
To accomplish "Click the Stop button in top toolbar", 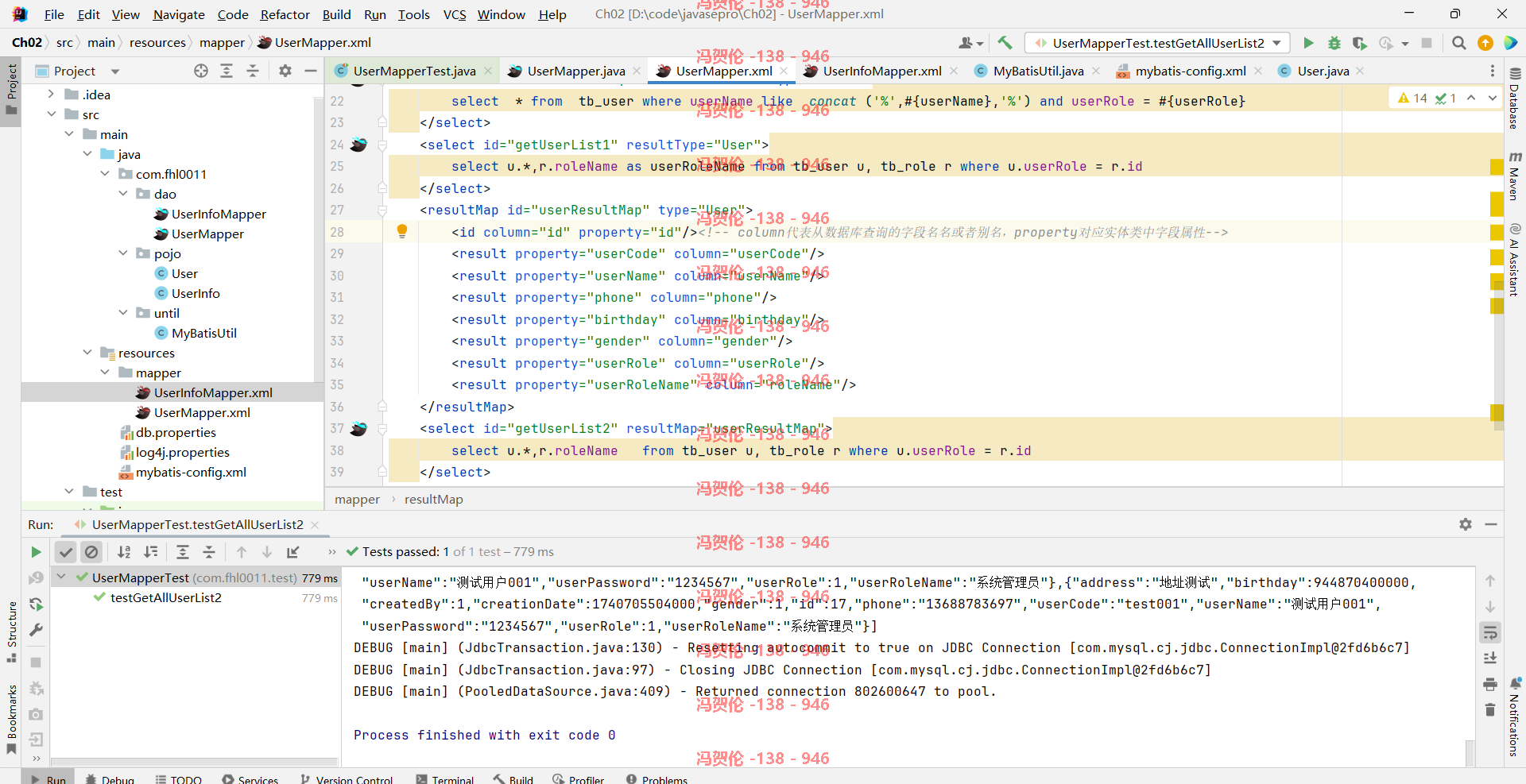I will (x=1427, y=43).
